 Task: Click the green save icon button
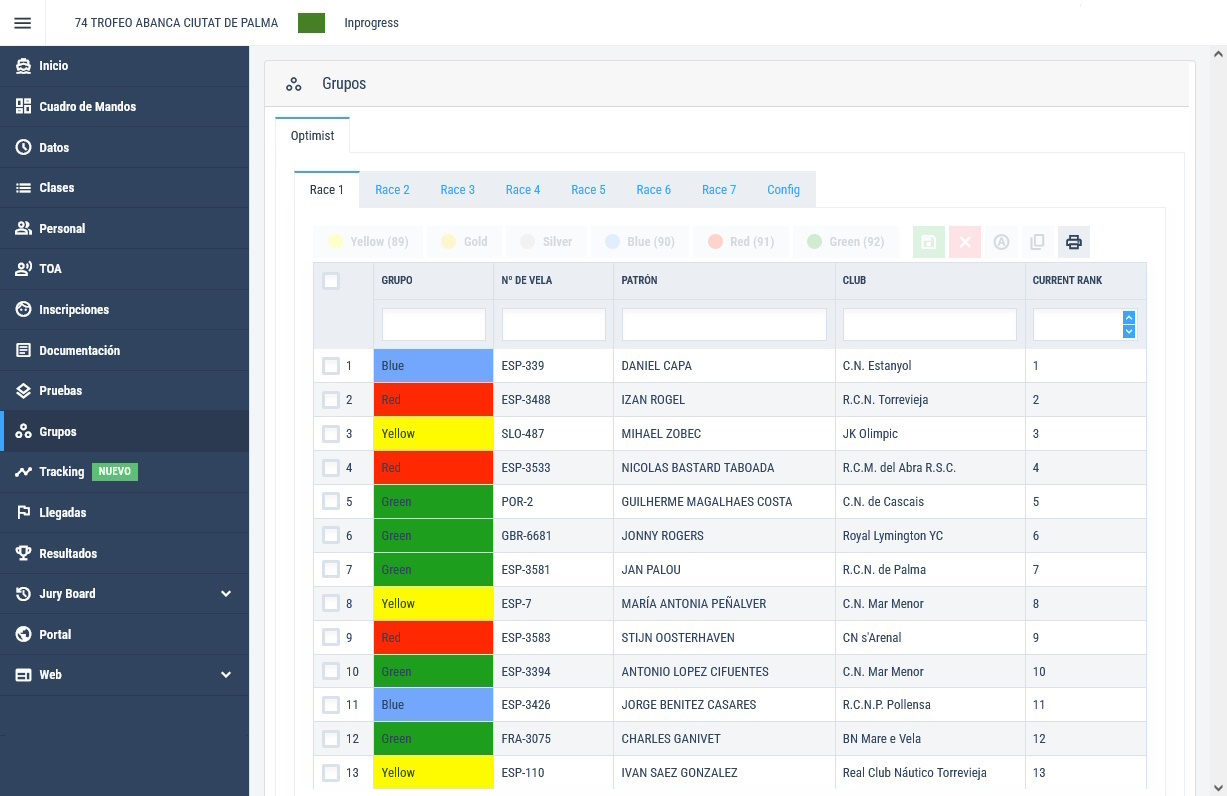tap(928, 242)
